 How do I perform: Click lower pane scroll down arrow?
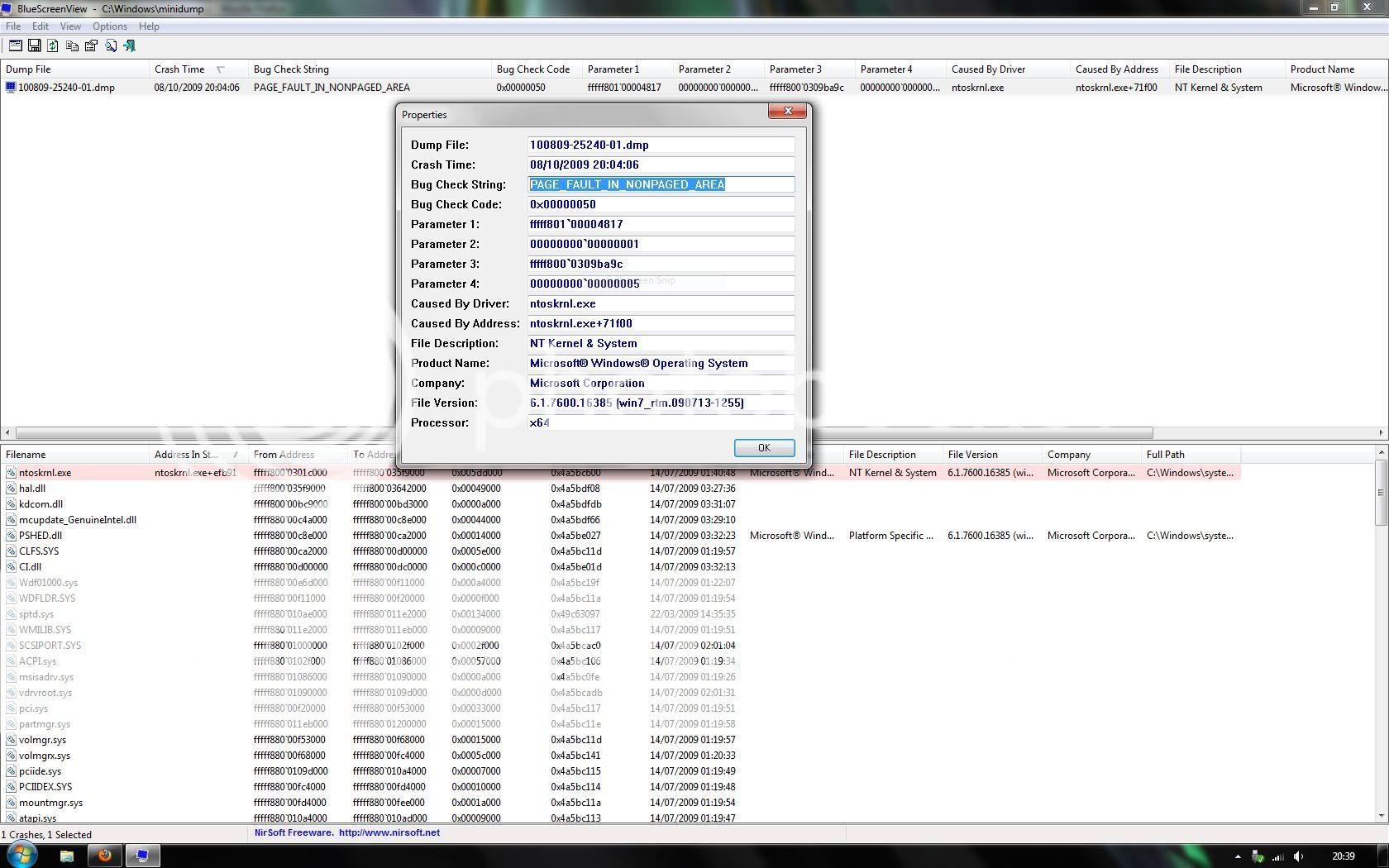[1381, 815]
